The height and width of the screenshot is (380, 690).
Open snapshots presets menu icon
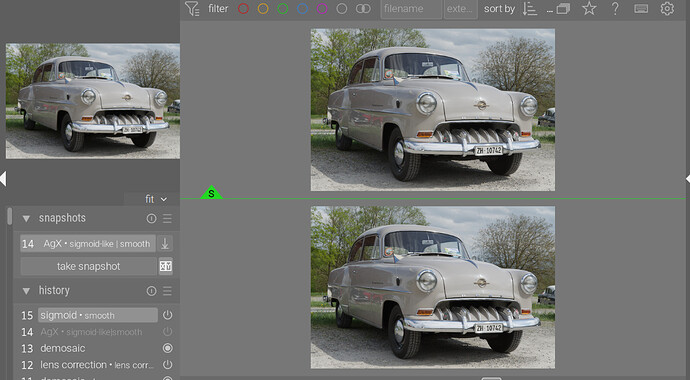(167, 219)
